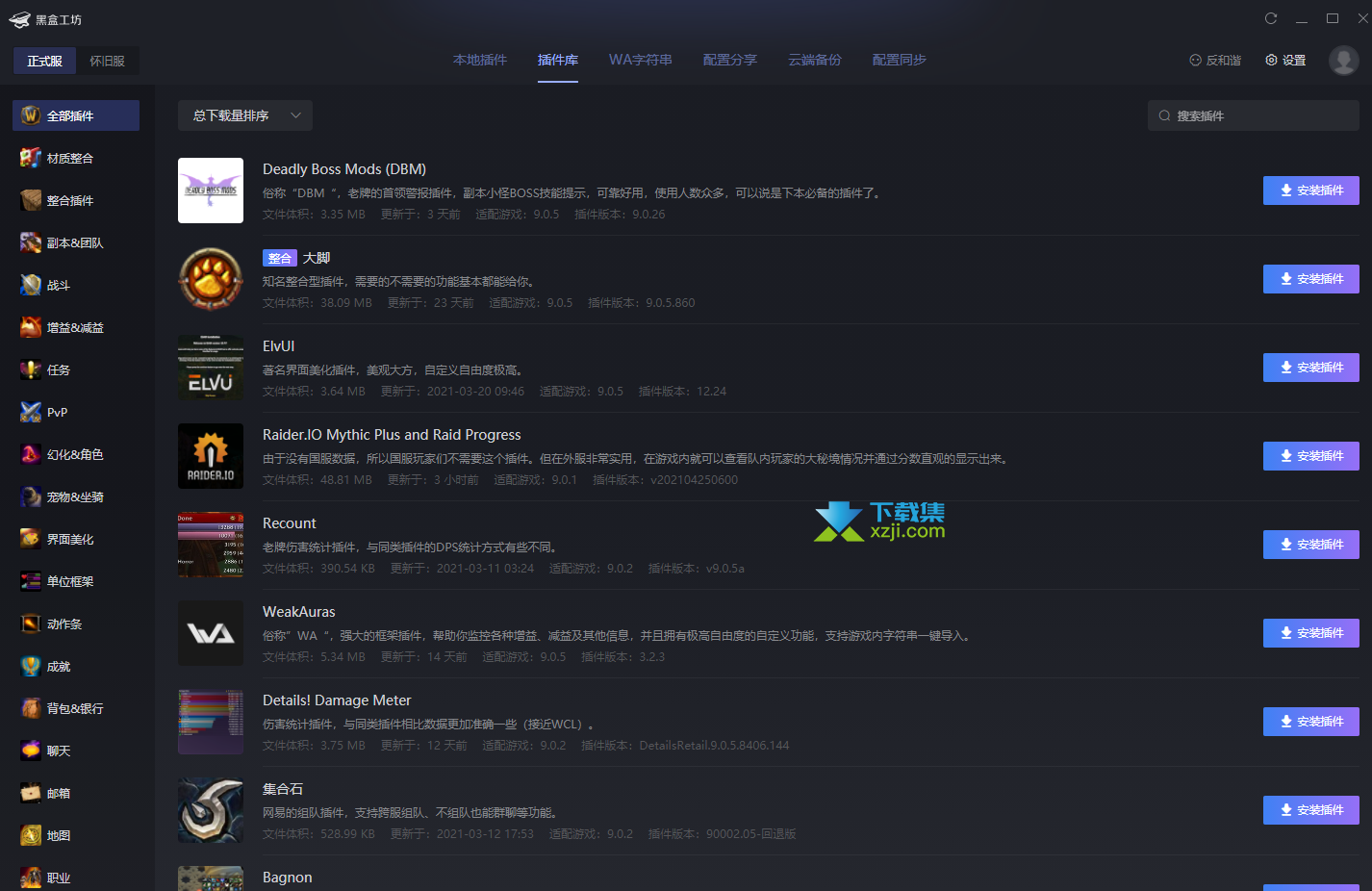Open the 背包&银行 category
This screenshot has width=1372, height=891.
pyautogui.click(x=76, y=708)
